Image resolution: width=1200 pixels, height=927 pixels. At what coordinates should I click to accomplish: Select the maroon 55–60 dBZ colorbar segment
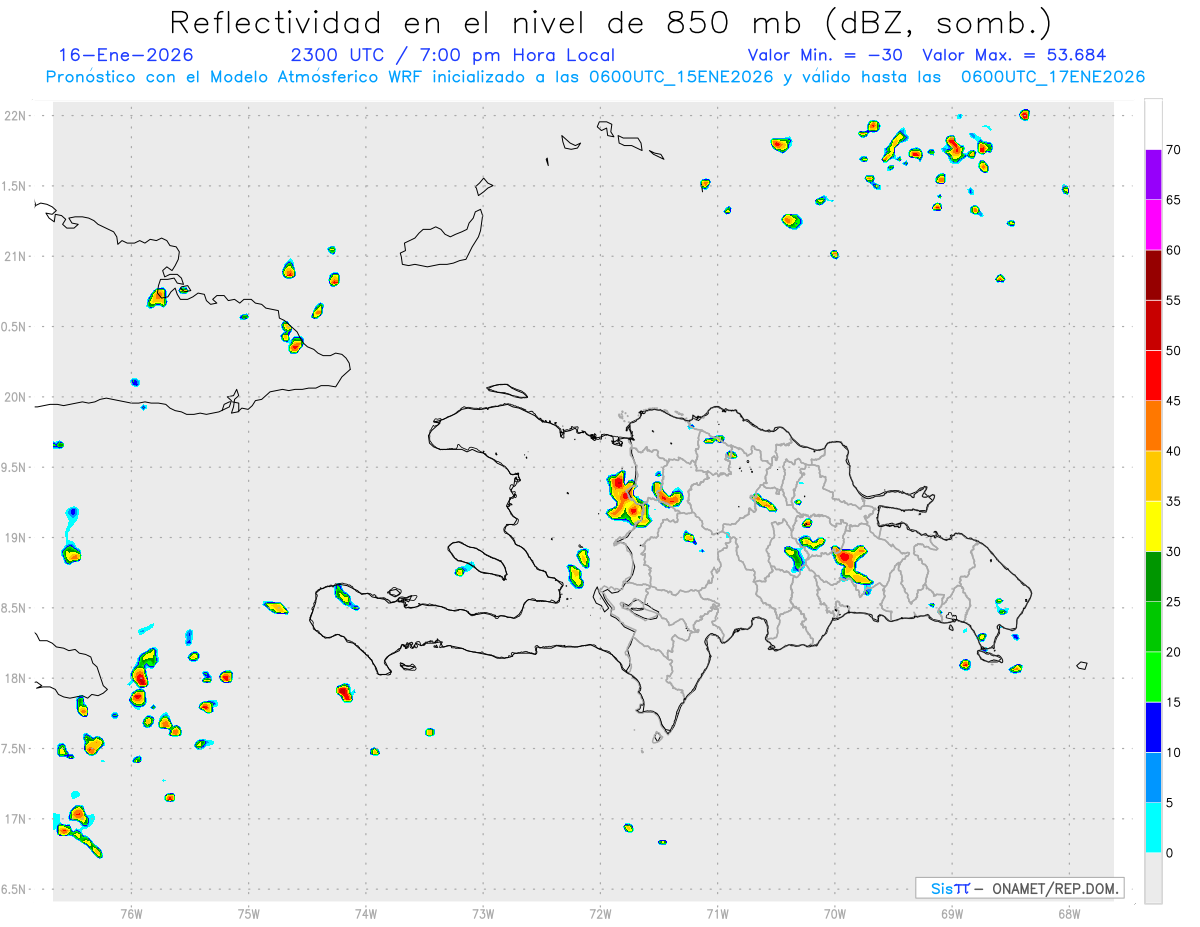click(1153, 275)
